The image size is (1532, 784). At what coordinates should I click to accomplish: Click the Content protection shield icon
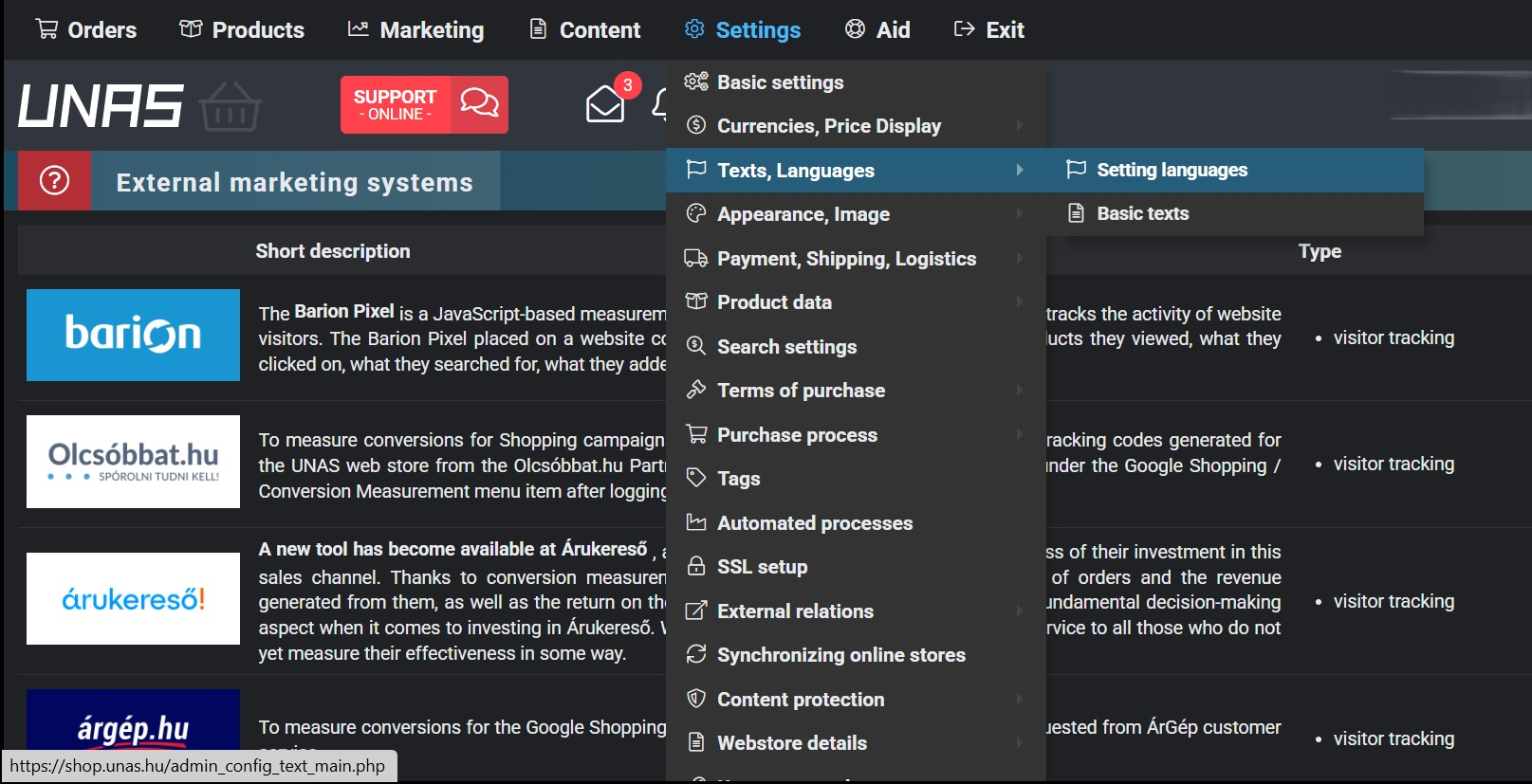696,699
